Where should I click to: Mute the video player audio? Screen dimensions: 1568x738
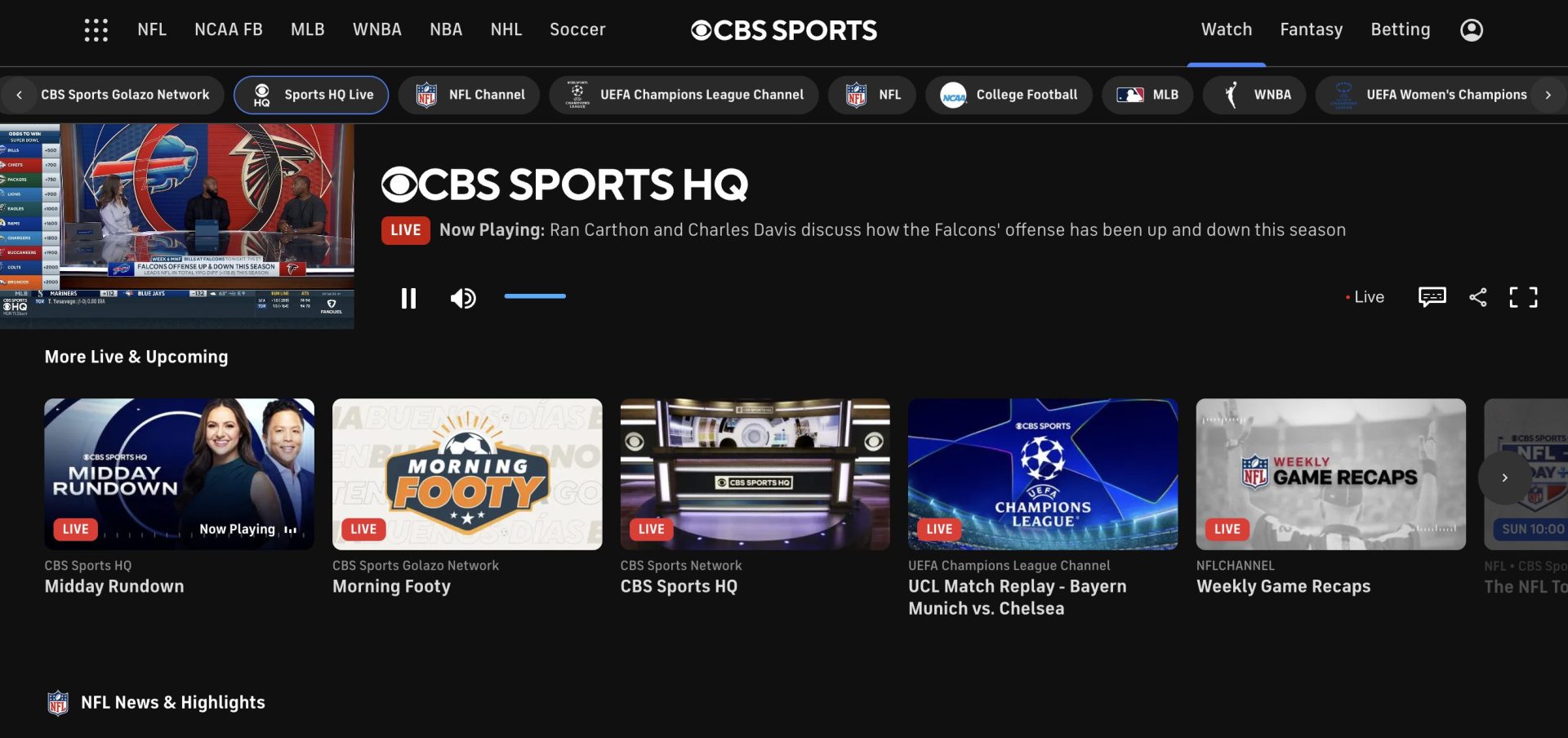[463, 297]
